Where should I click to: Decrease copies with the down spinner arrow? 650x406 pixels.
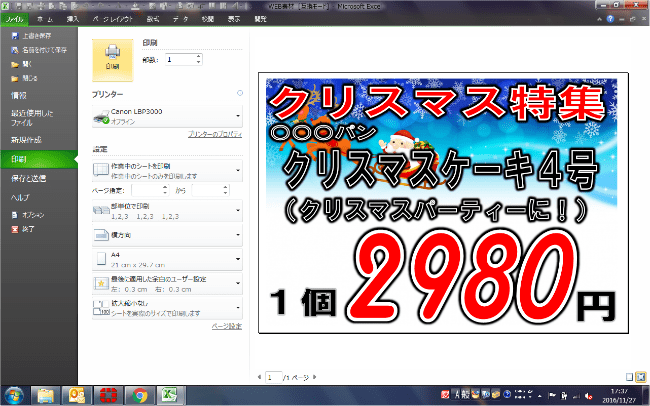pos(199,63)
